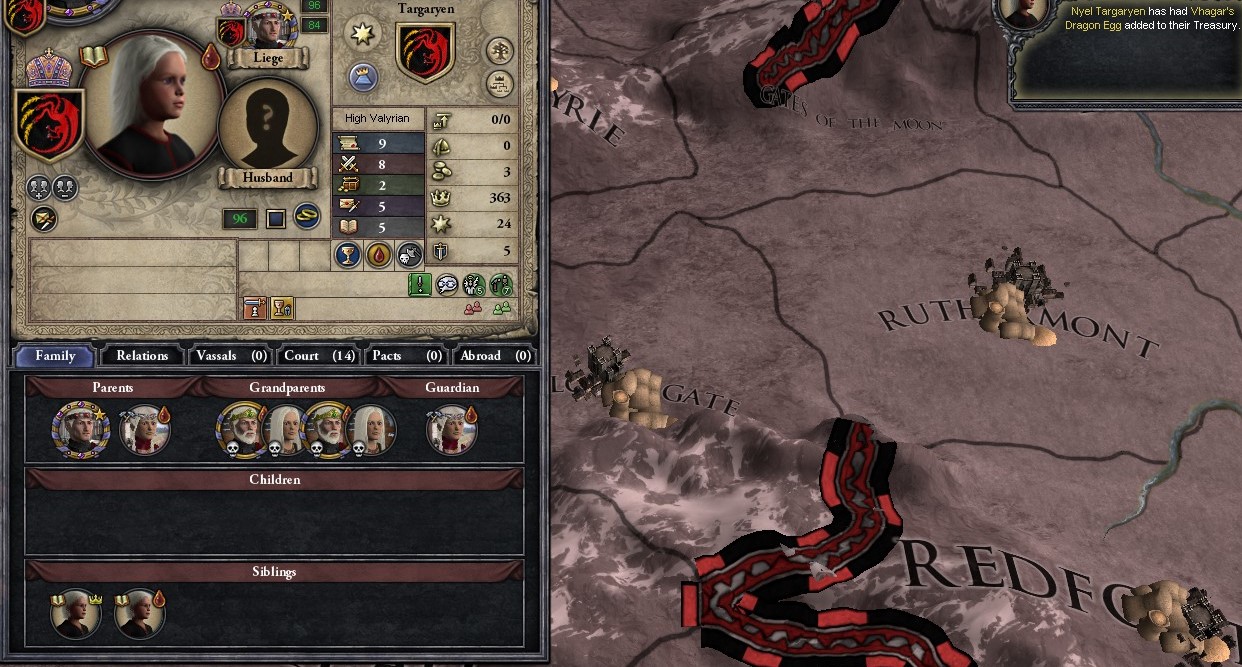Open the family tree icon
The width and height of the screenshot is (1242, 667).
(501, 51)
